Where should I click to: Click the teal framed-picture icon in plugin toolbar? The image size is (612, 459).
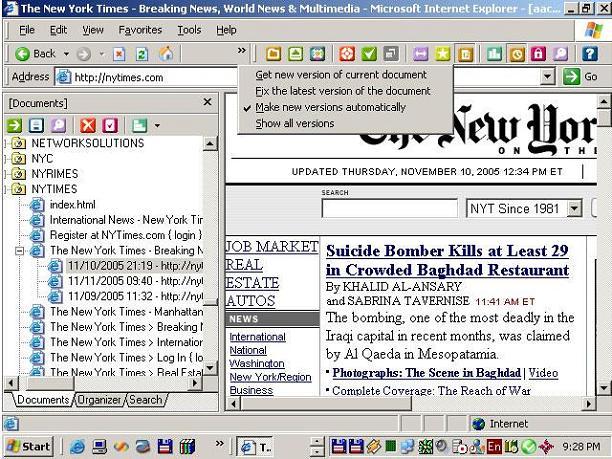317,53
